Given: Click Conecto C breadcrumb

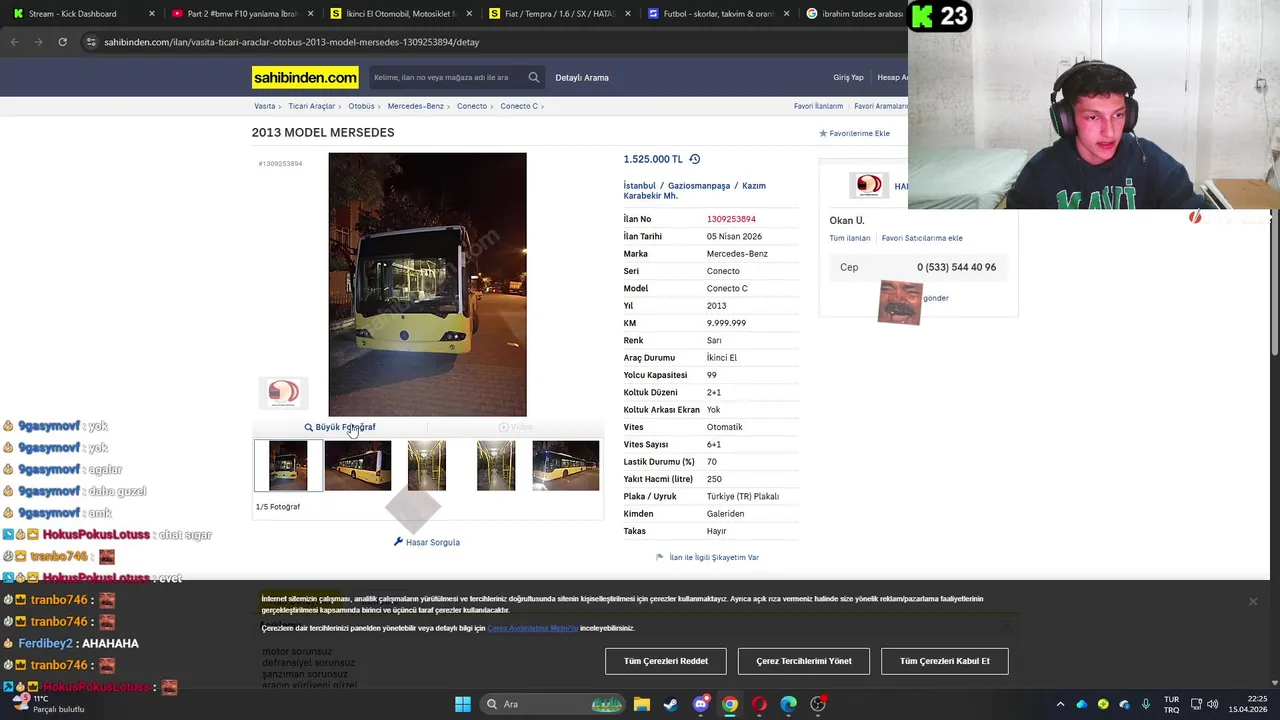Looking at the screenshot, I should (x=519, y=106).
